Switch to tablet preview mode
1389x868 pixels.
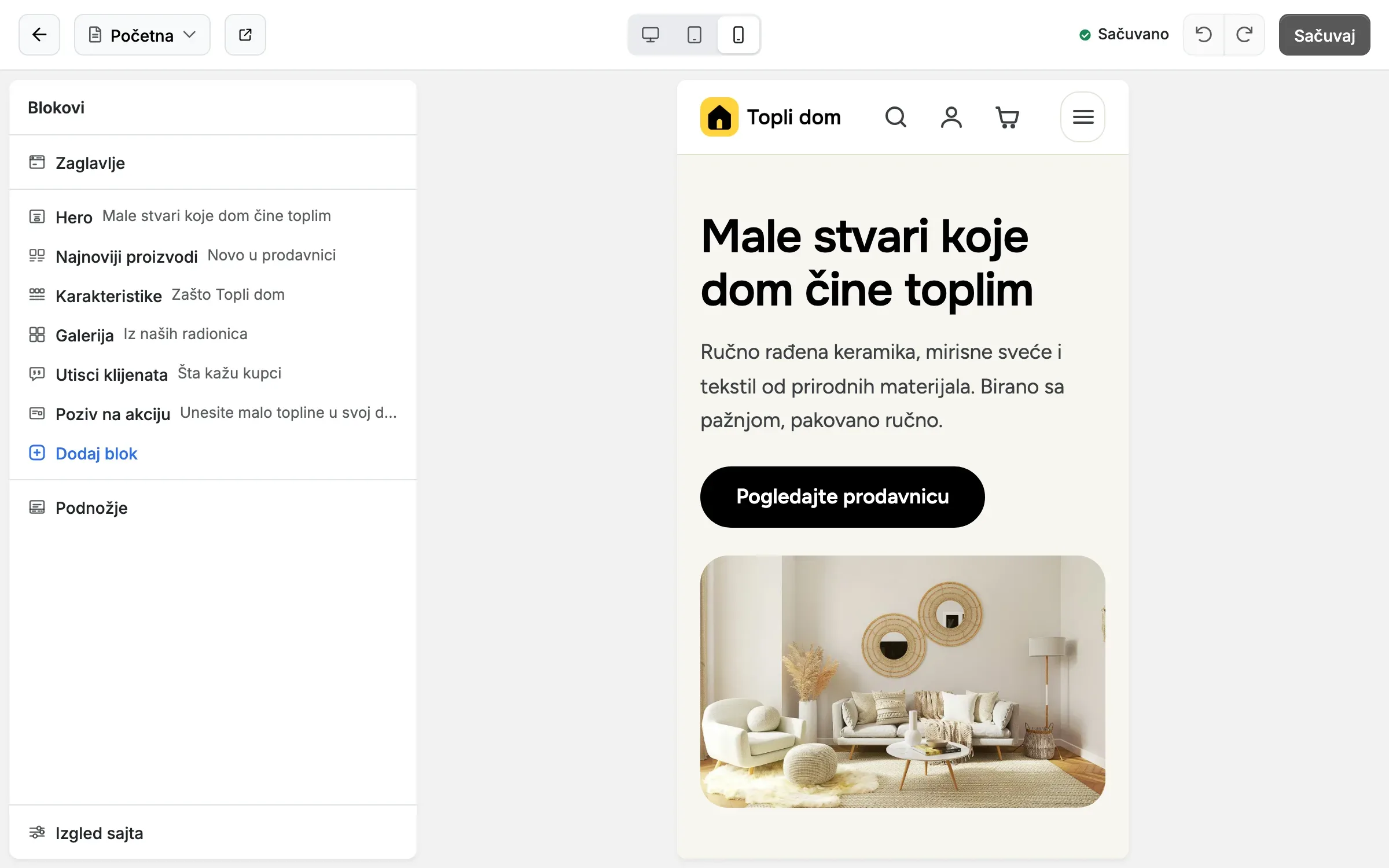[694, 35]
